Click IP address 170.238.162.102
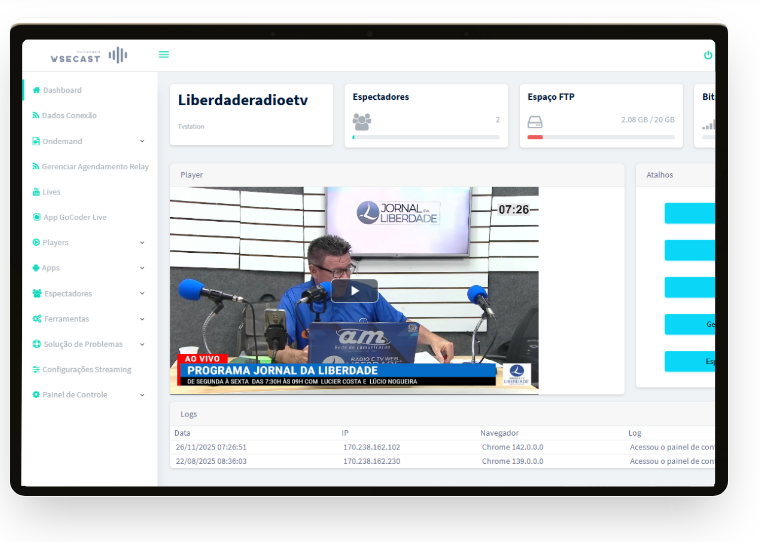Viewport: 760px width, 542px height. 372,447
